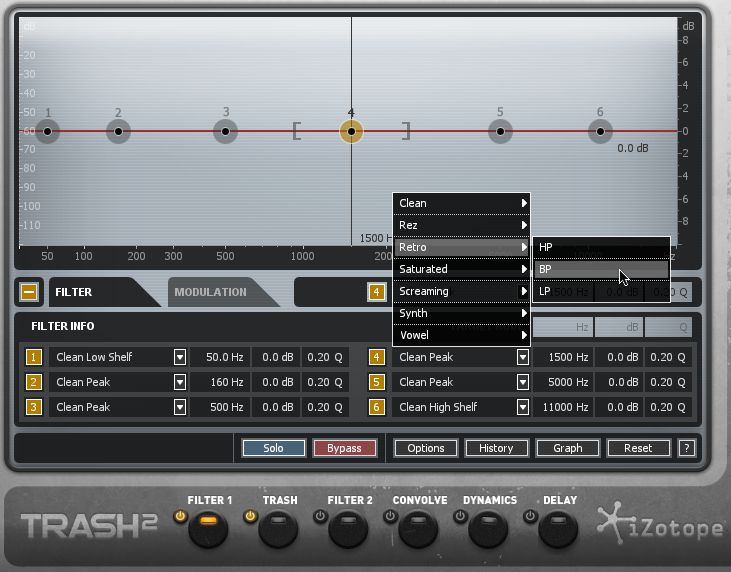Click band 2 number badge in Filter Info
The image size is (731, 572).
[x=33, y=382]
